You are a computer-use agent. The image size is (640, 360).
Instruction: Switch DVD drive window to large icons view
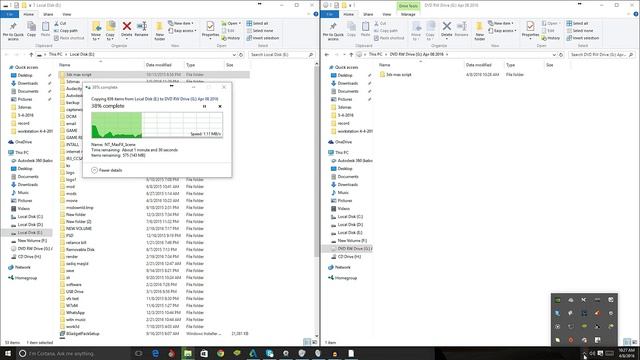pyautogui.click(x=634, y=342)
